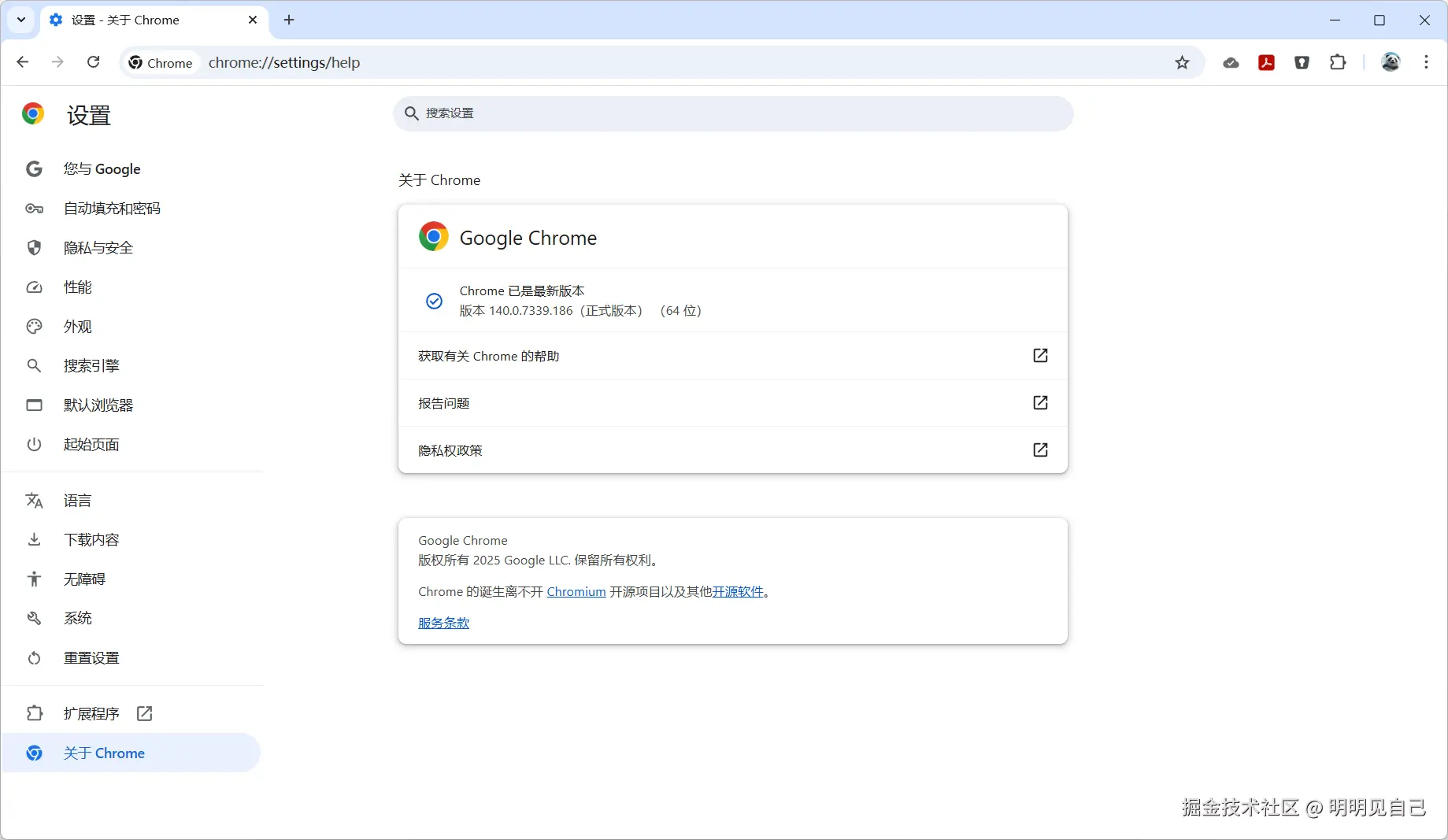Screen dimensions: 1448x840
Task: Bookmark this page with the star icon
Action: click(1182, 62)
